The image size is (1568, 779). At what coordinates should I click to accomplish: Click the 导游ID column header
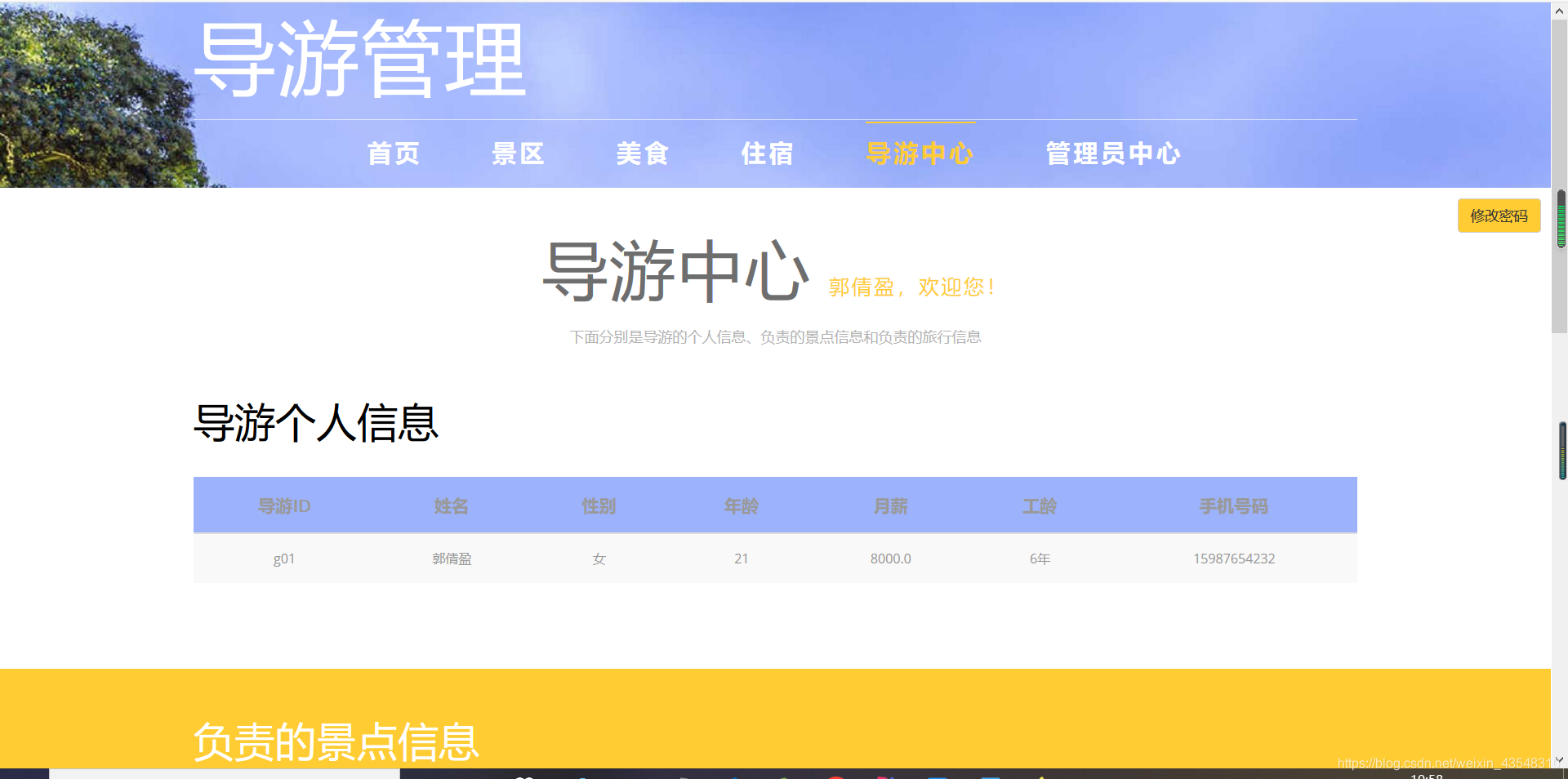(x=284, y=505)
